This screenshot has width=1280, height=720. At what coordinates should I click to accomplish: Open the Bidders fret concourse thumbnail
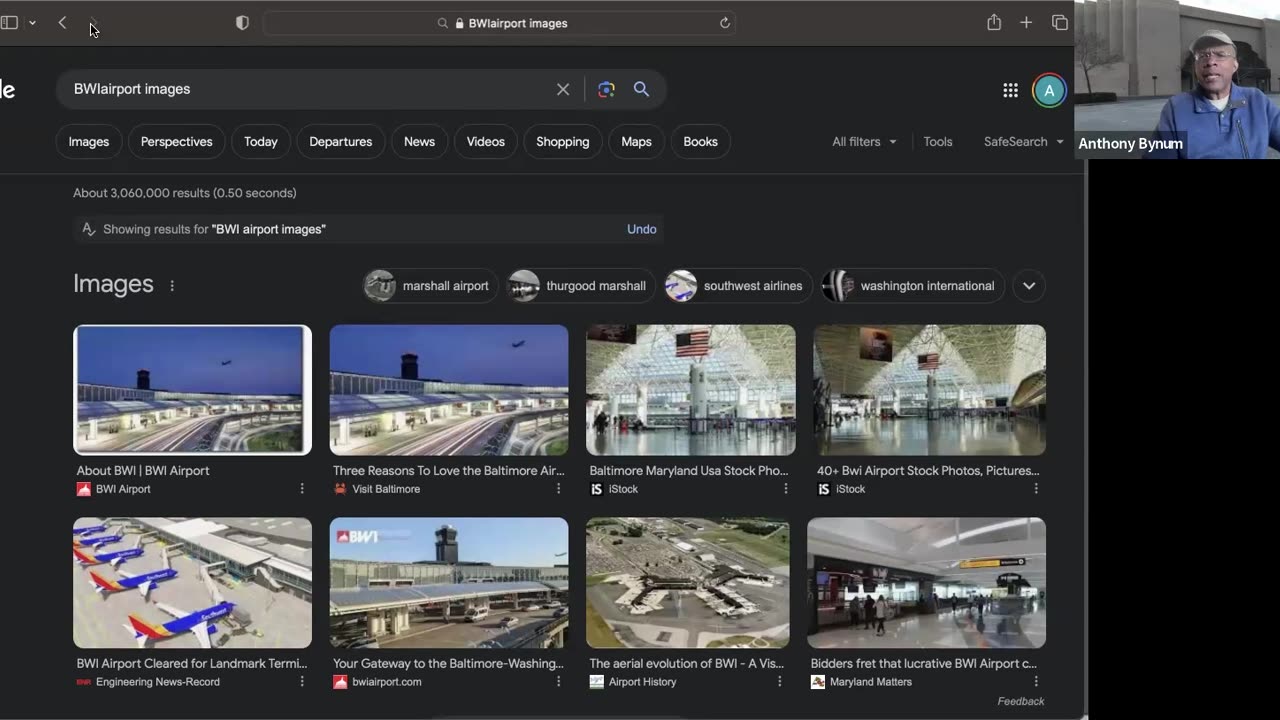[x=927, y=583]
